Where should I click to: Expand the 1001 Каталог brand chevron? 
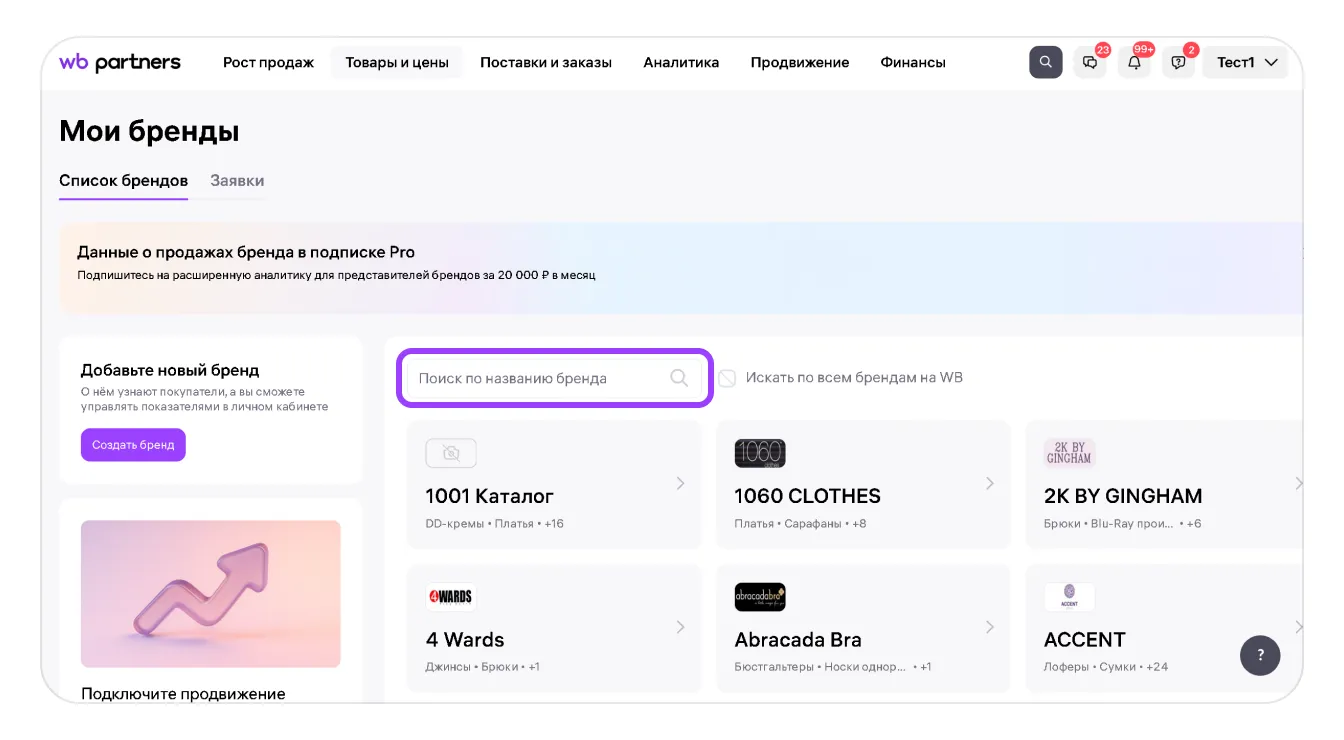pyautogui.click(x=680, y=484)
